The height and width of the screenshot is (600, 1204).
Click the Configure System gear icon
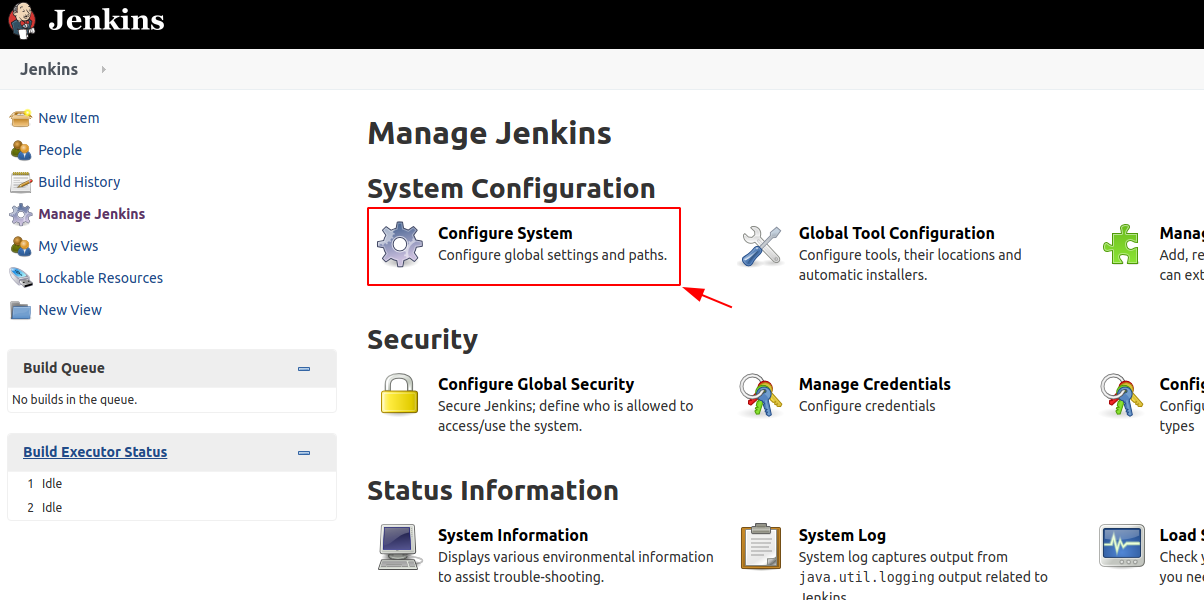400,245
